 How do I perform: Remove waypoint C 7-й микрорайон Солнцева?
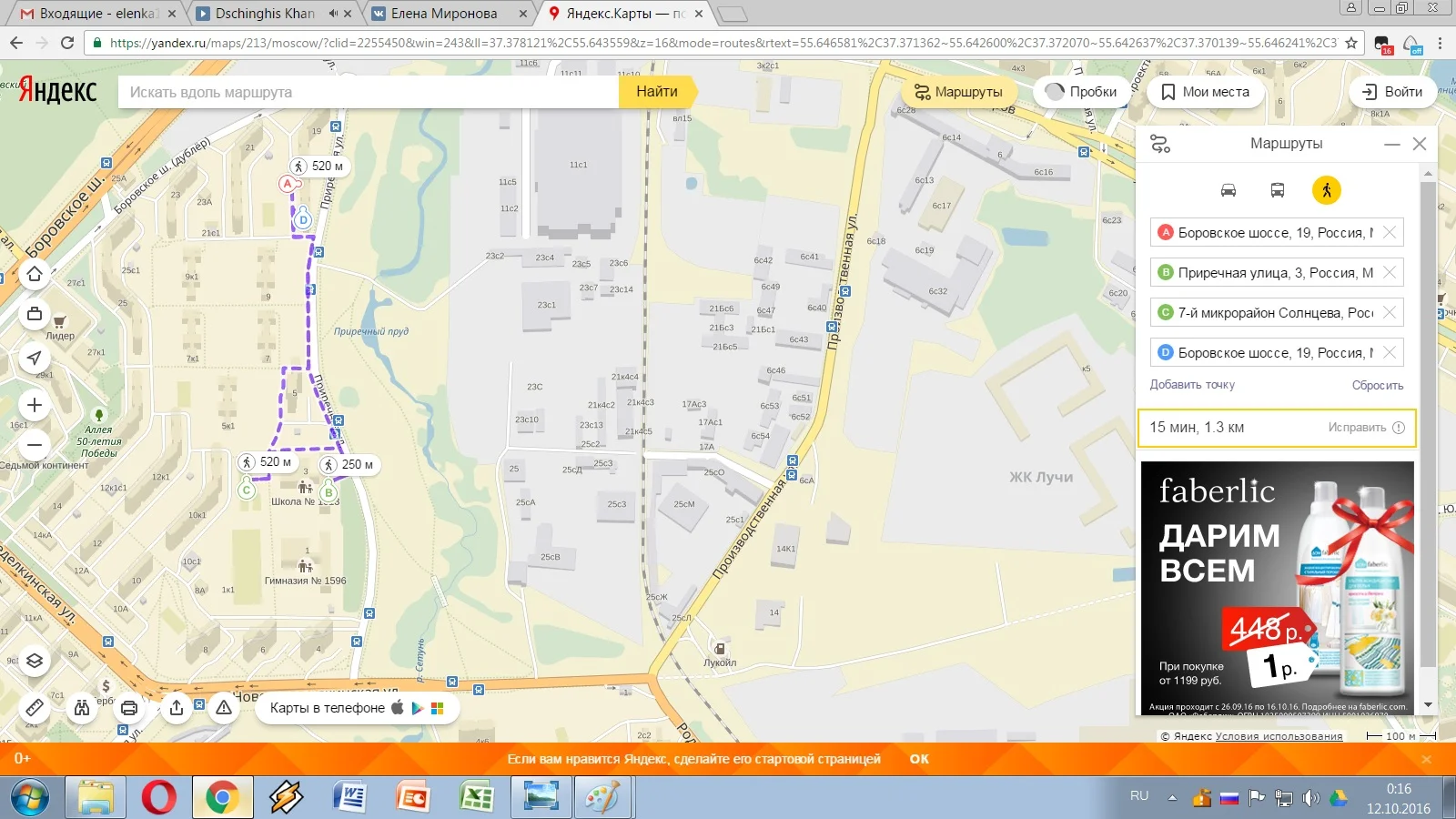tap(1390, 312)
